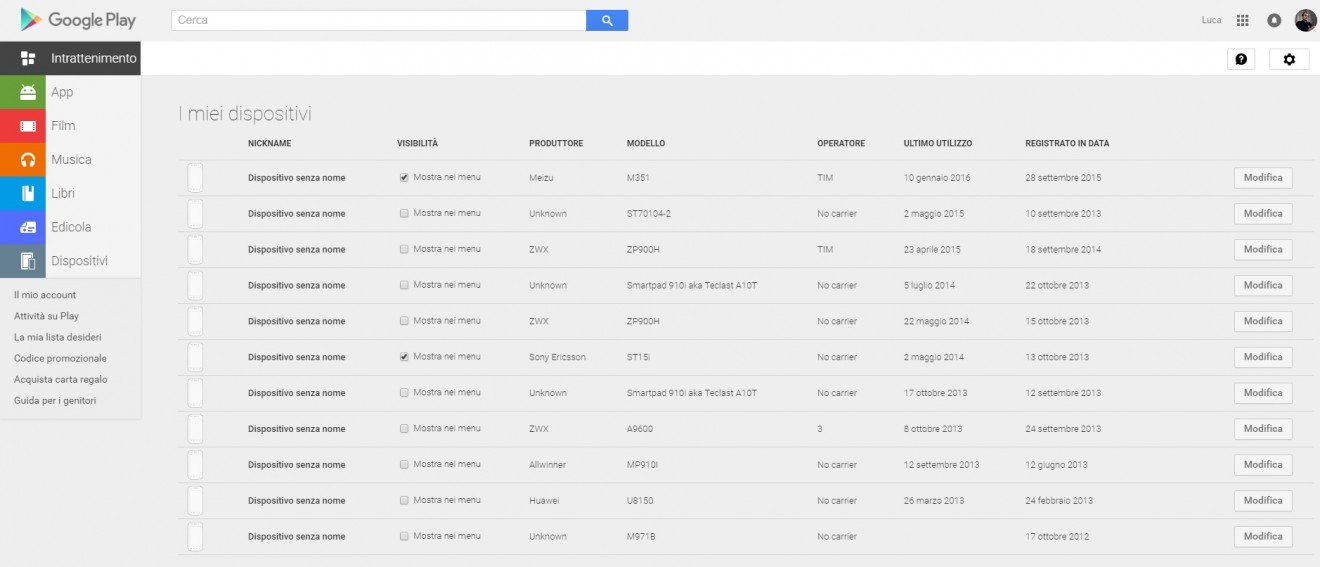Click the Cerca search input field
The height and width of the screenshot is (567, 1320).
378,20
